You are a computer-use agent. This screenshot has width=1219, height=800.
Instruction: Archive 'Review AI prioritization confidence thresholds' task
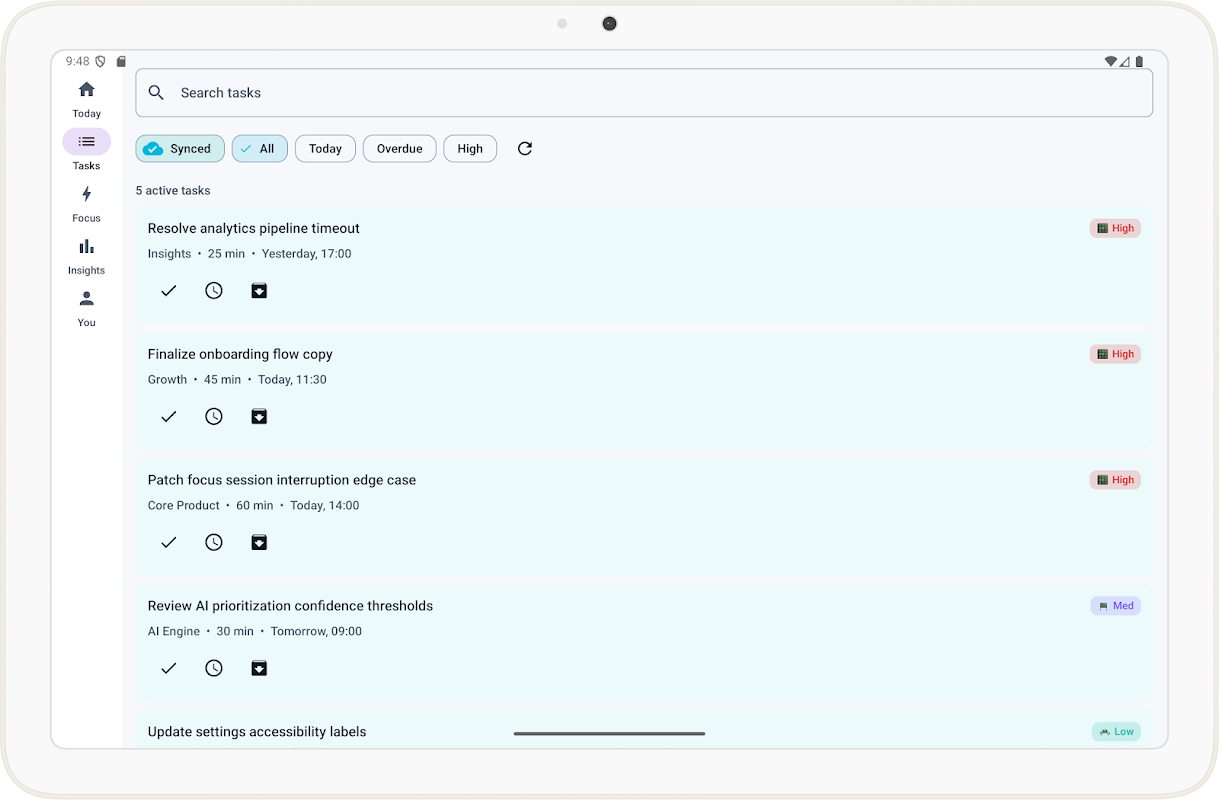259,669
